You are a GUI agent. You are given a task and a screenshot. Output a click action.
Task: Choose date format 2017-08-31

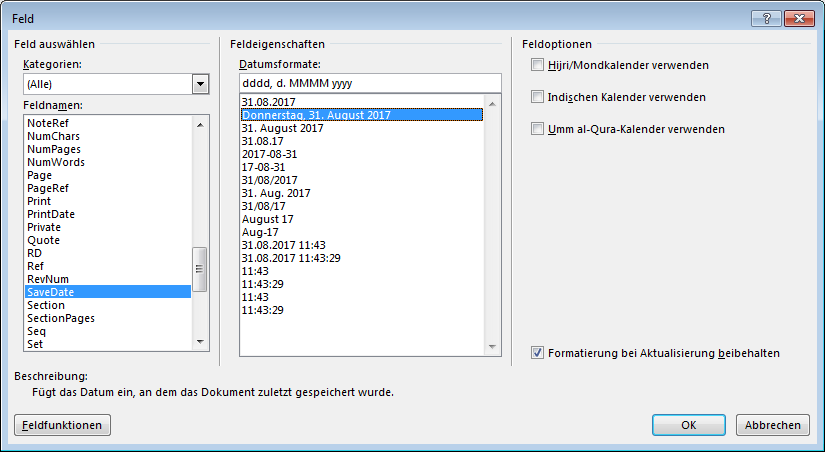pos(269,154)
